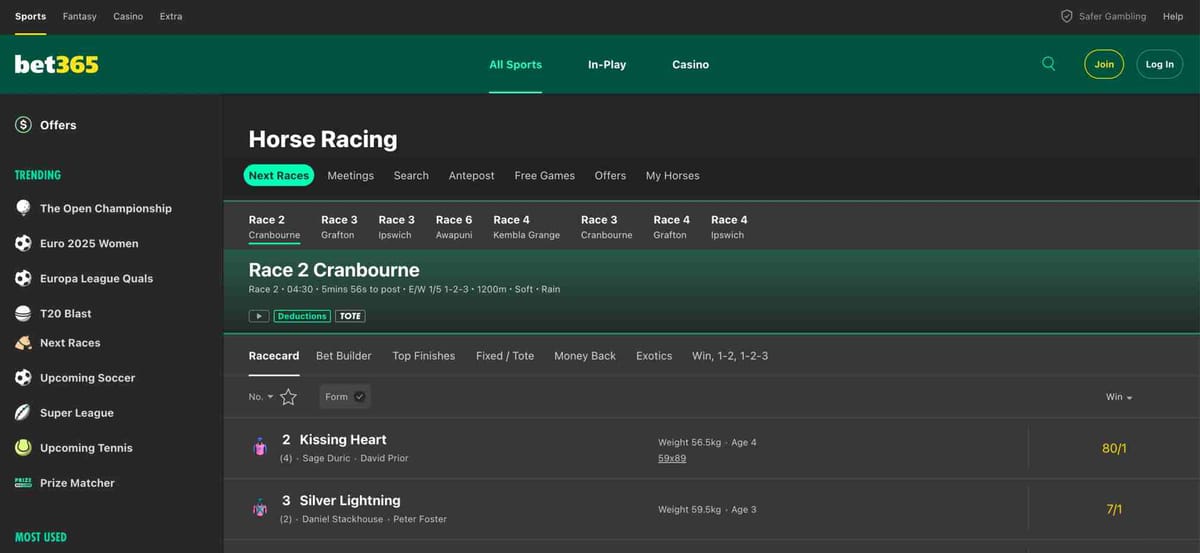Click the T20 Blast cricket icon
Viewport: 1200px width, 553px height.
pyautogui.click(x=23, y=313)
